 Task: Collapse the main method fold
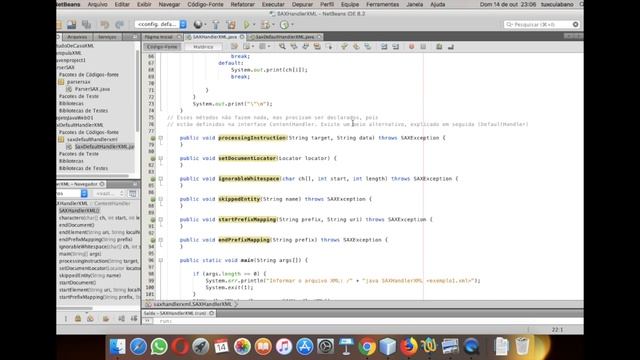(161, 260)
